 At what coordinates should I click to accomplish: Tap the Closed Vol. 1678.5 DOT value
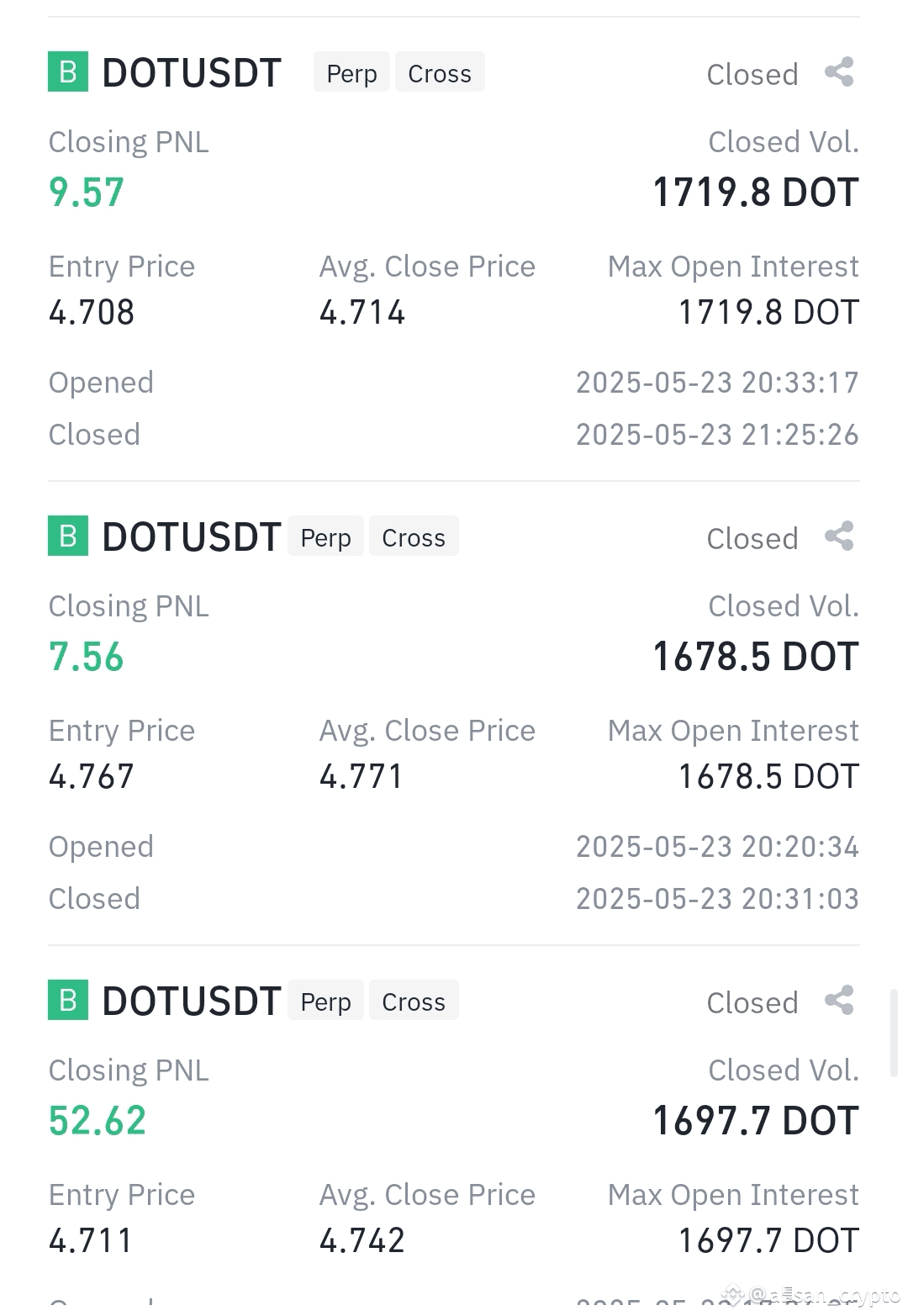pyautogui.click(x=756, y=657)
